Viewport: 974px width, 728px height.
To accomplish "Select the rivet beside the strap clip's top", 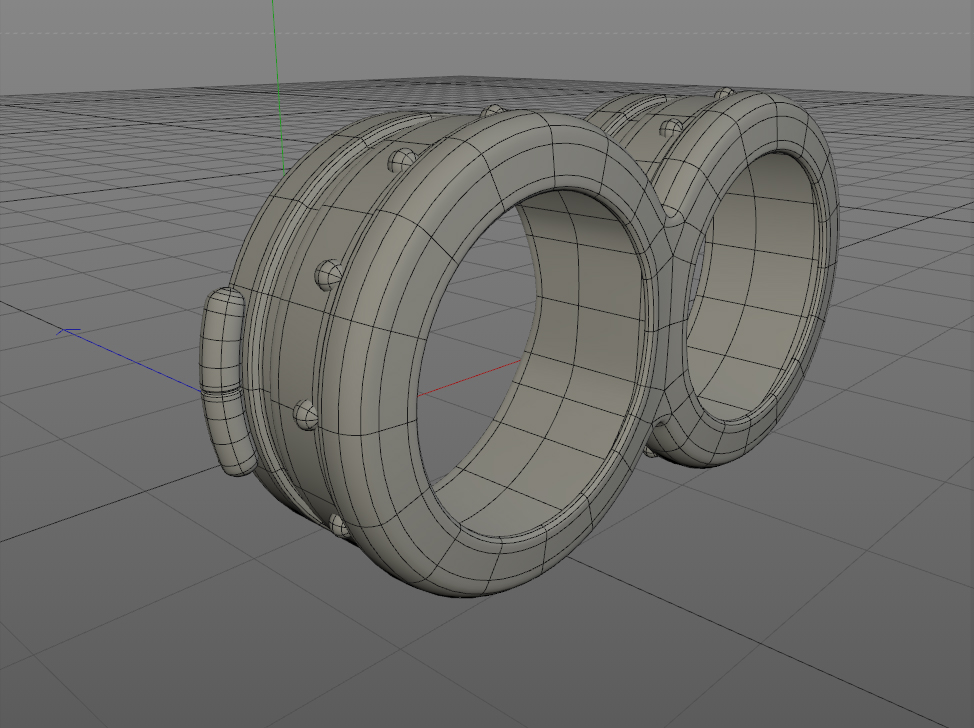I will (x=329, y=275).
